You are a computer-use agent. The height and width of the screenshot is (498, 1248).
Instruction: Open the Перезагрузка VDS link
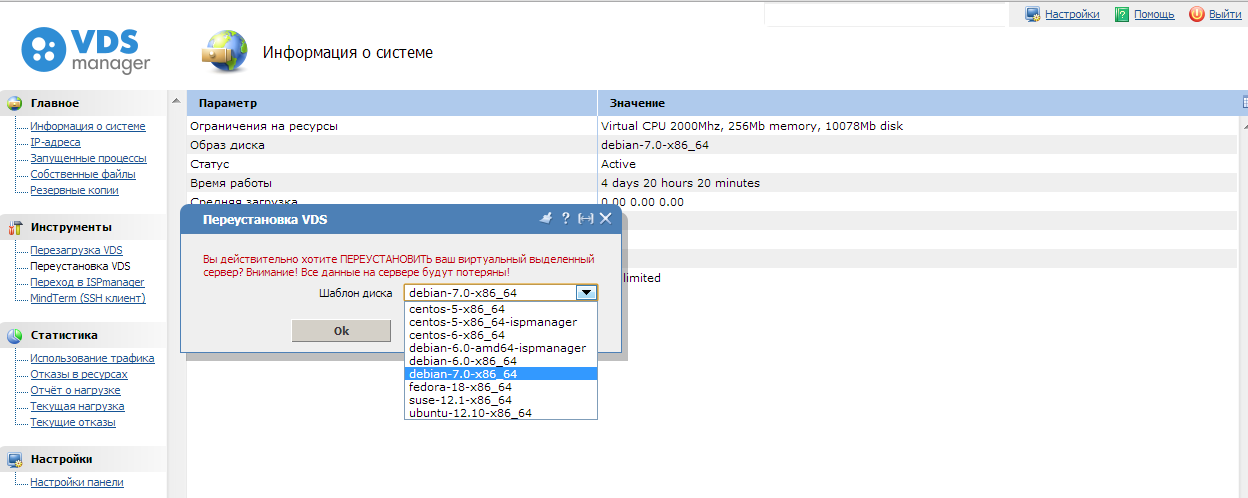click(x=76, y=250)
